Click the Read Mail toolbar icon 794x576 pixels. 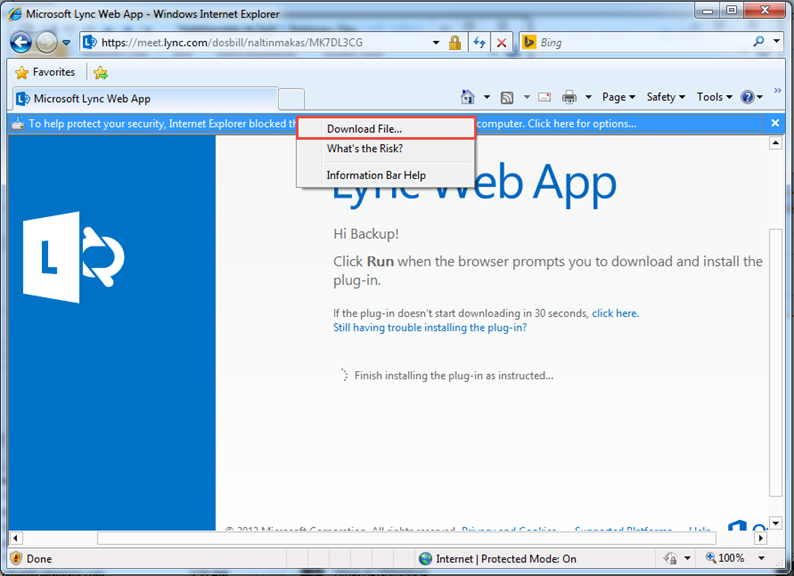click(544, 97)
